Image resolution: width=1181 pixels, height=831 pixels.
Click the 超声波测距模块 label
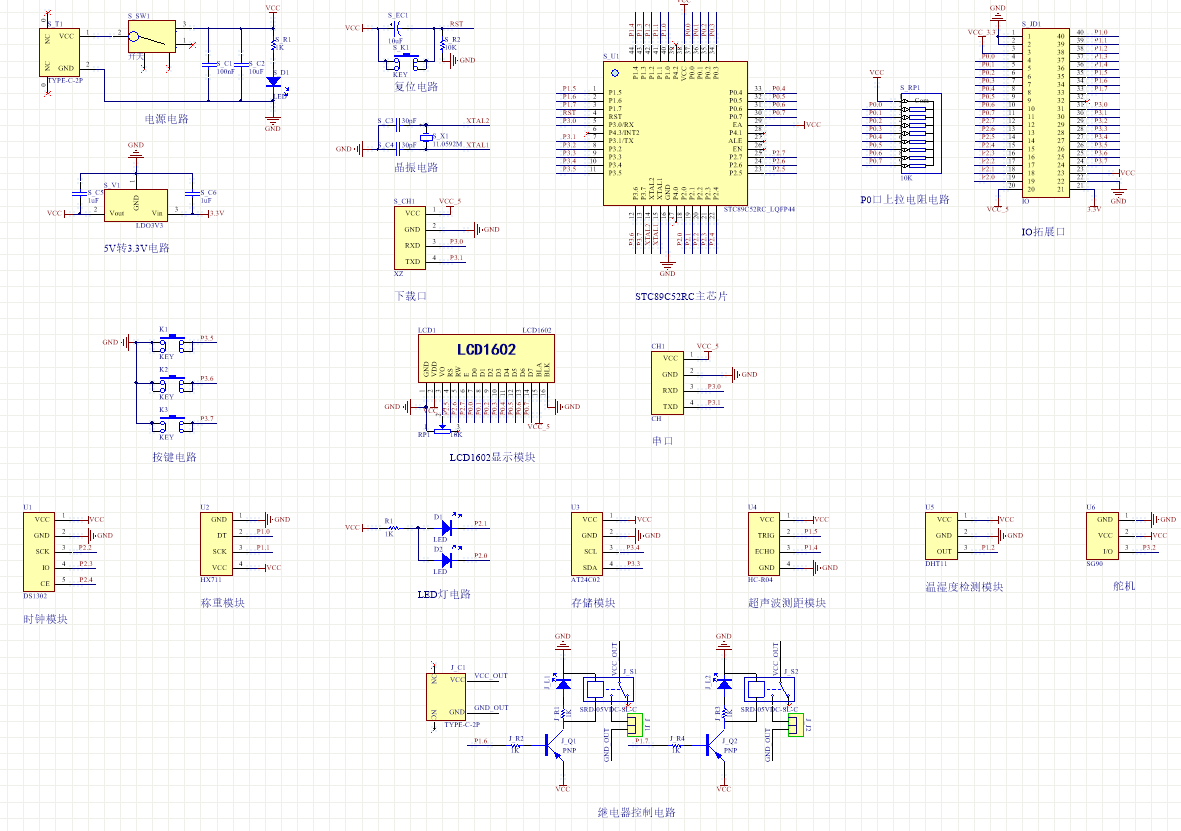787,603
